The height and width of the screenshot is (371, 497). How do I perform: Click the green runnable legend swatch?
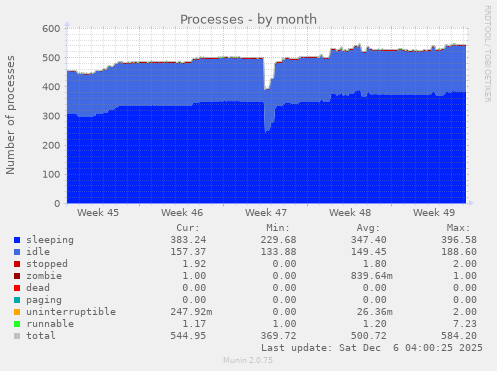click(x=17, y=324)
